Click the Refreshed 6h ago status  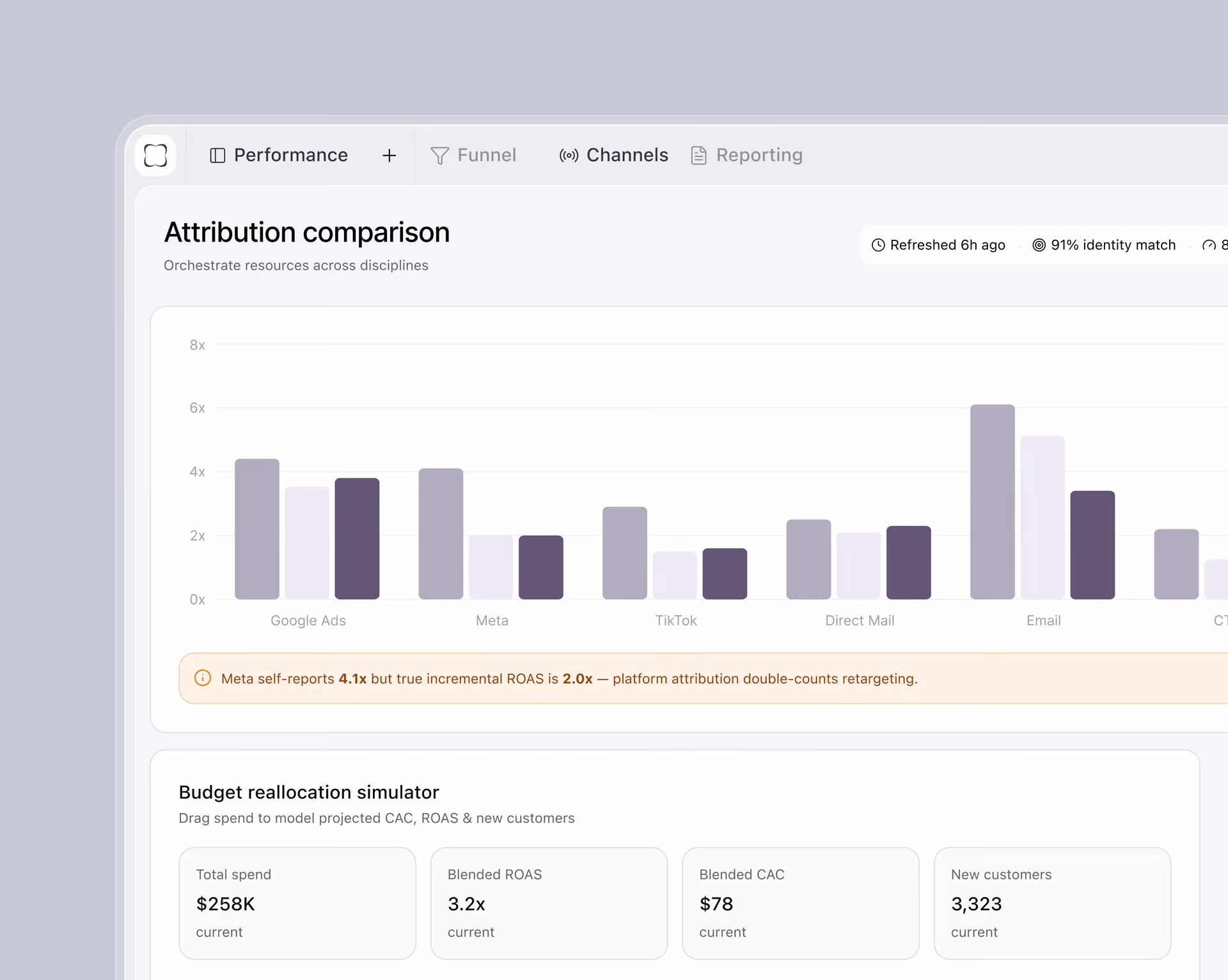coord(938,245)
